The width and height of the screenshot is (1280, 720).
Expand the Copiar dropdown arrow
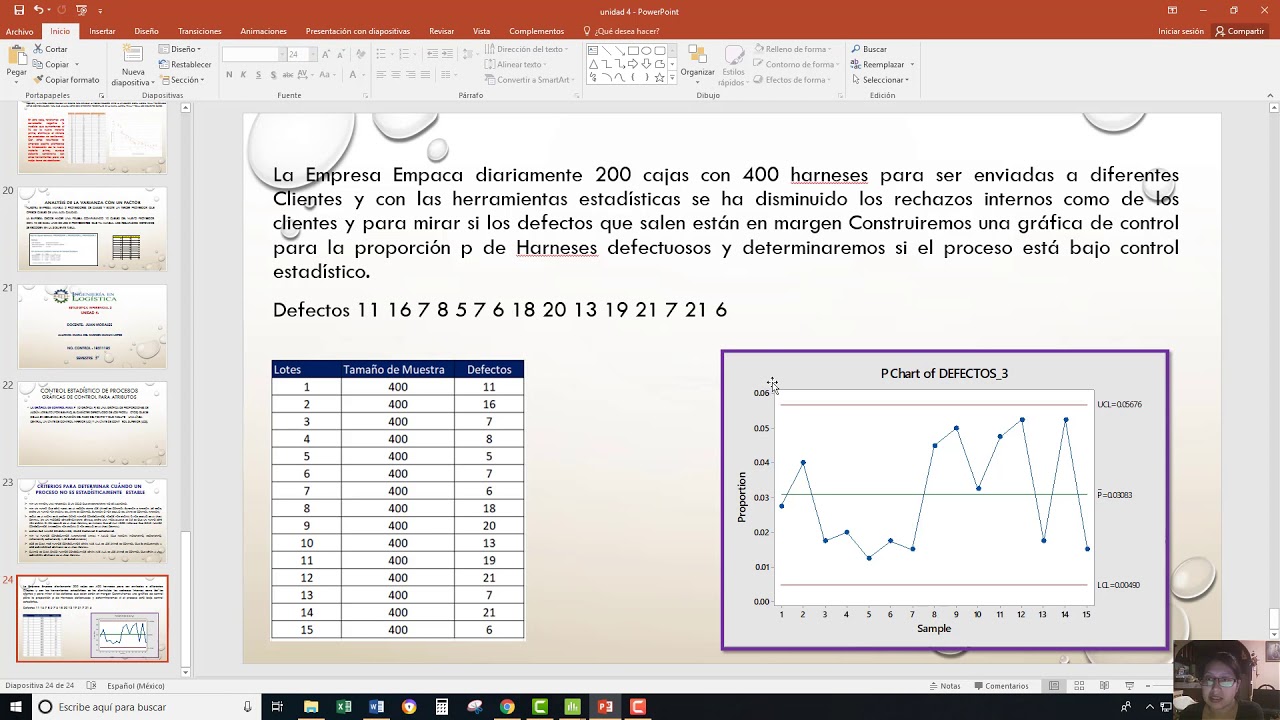click(77, 65)
